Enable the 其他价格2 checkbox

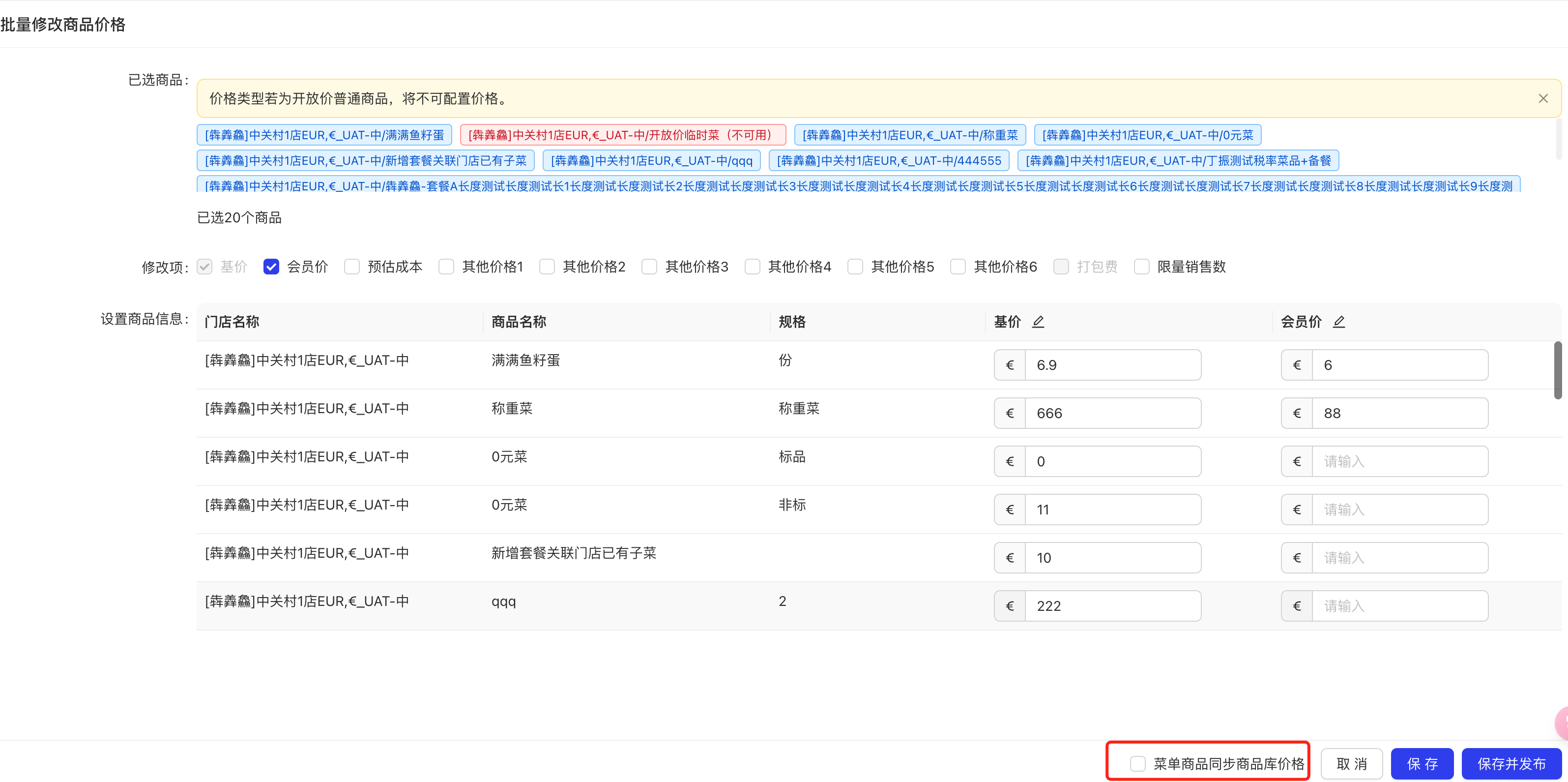(547, 267)
